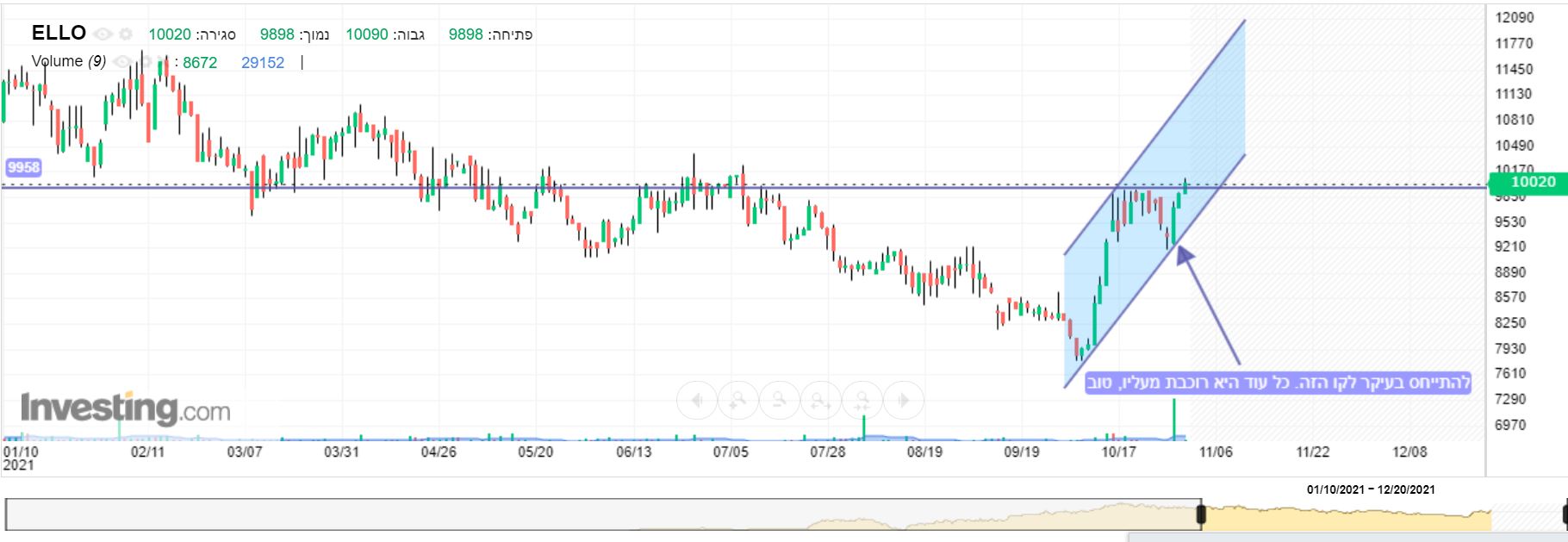The height and width of the screenshot is (542, 1568).
Task: Click the green 10020 current price label
Action: click(1529, 182)
